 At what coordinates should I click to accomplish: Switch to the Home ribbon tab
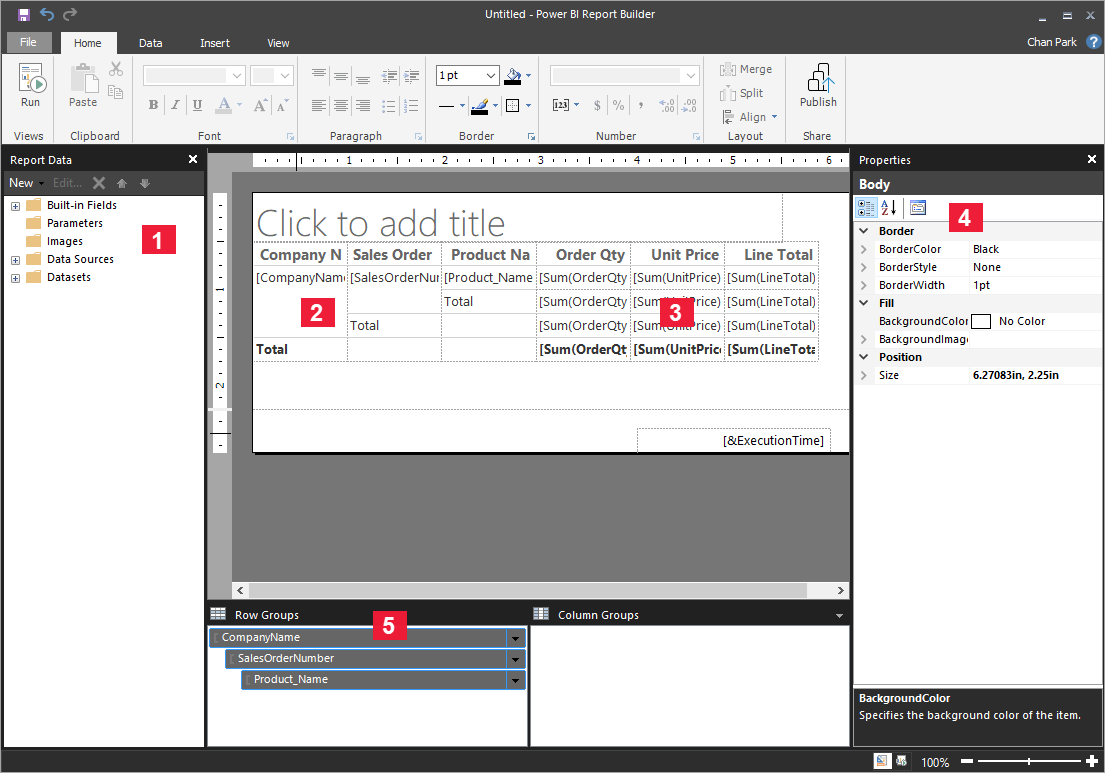87,43
